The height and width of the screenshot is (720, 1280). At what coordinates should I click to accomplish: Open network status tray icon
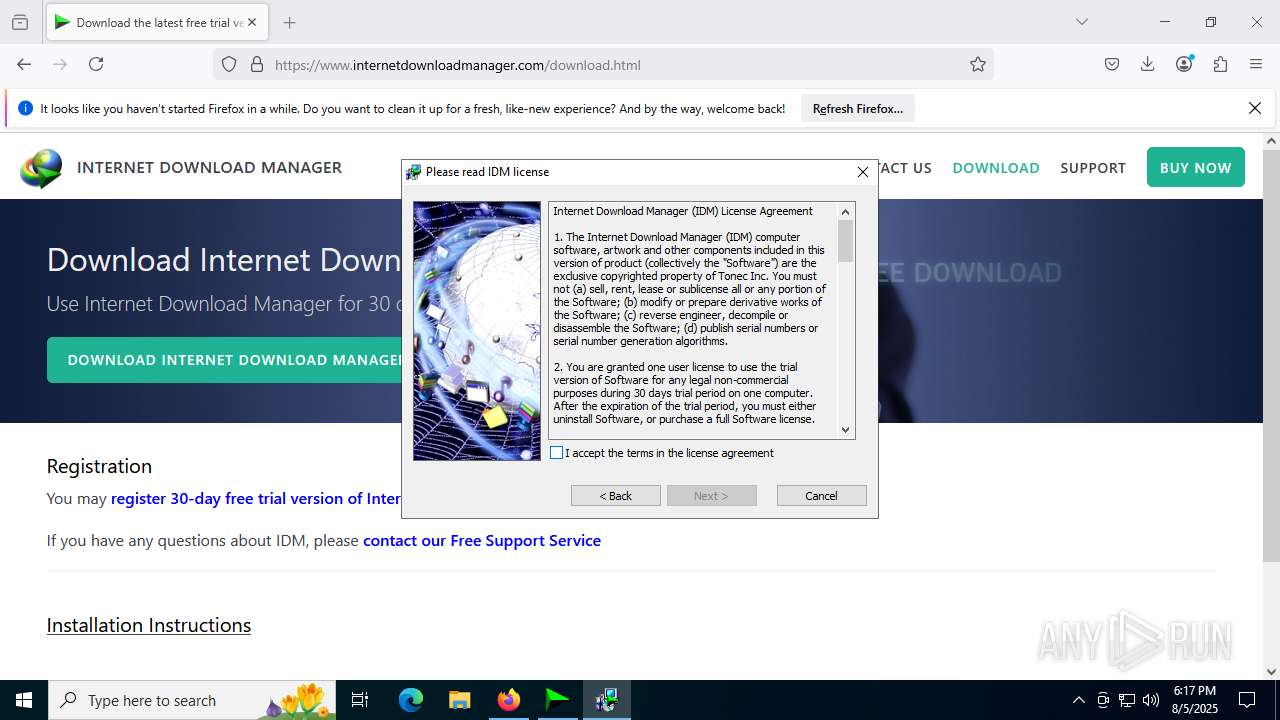1127,700
